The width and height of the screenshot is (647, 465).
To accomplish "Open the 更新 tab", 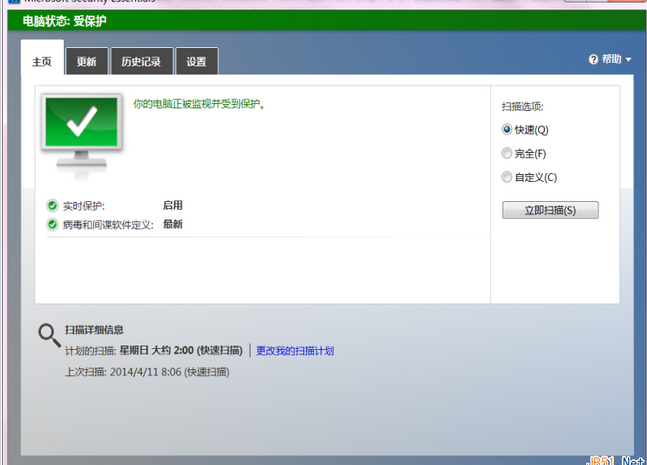I will coord(87,61).
